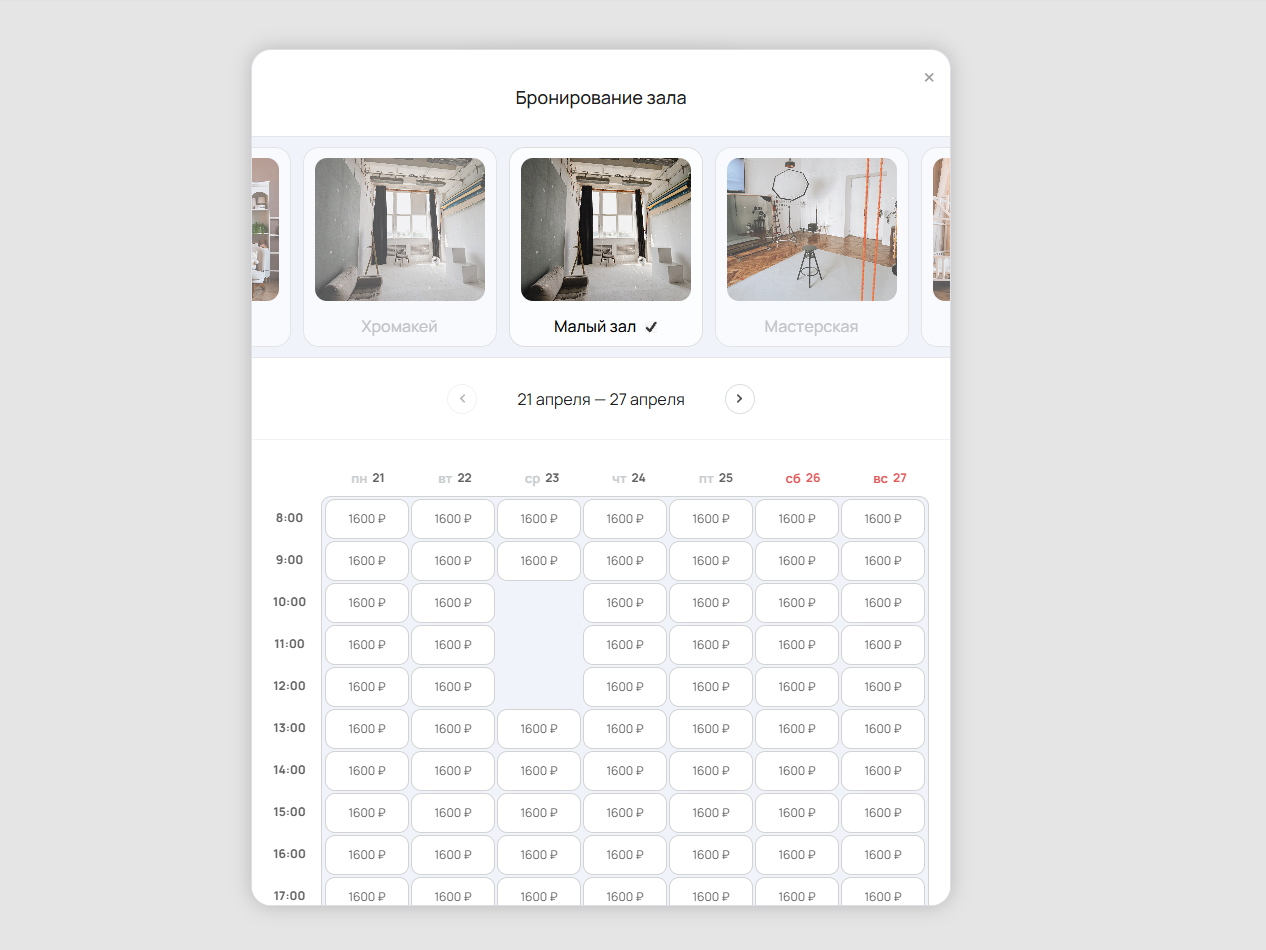The height and width of the screenshot is (950, 1266).
Task: Click the 10:00 time label
Action: 289,602
